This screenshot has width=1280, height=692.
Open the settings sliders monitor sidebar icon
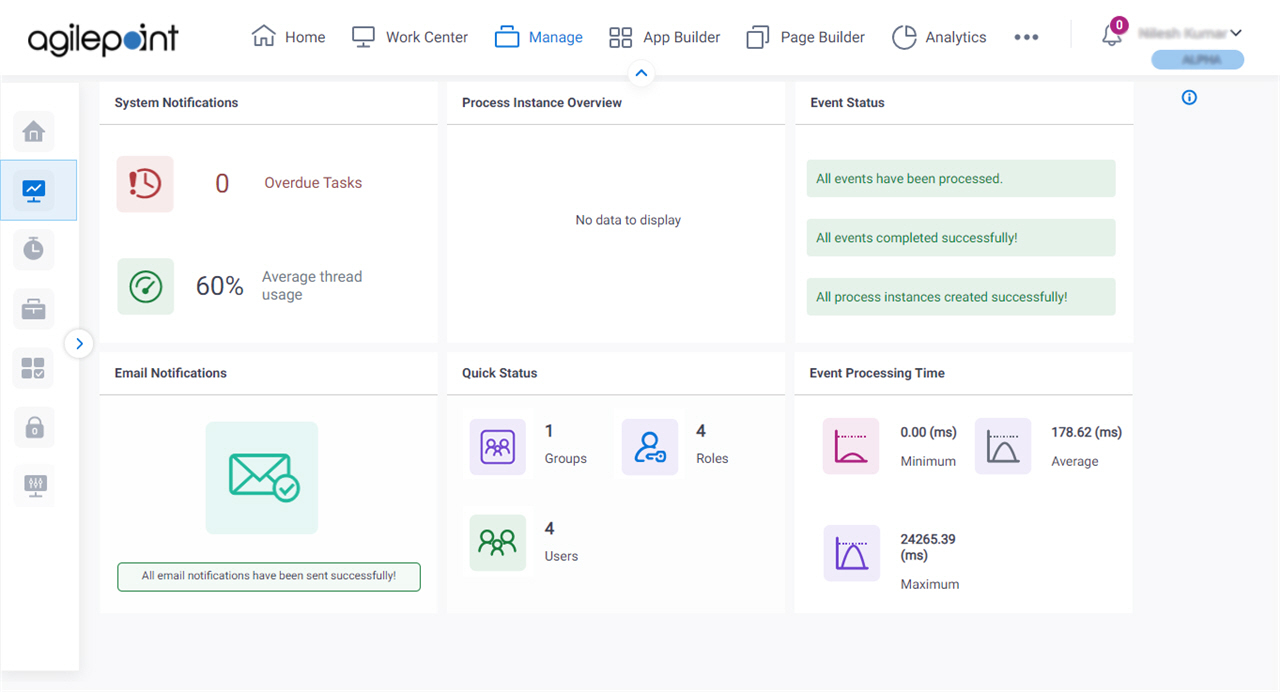pyautogui.click(x=34, y=486)
